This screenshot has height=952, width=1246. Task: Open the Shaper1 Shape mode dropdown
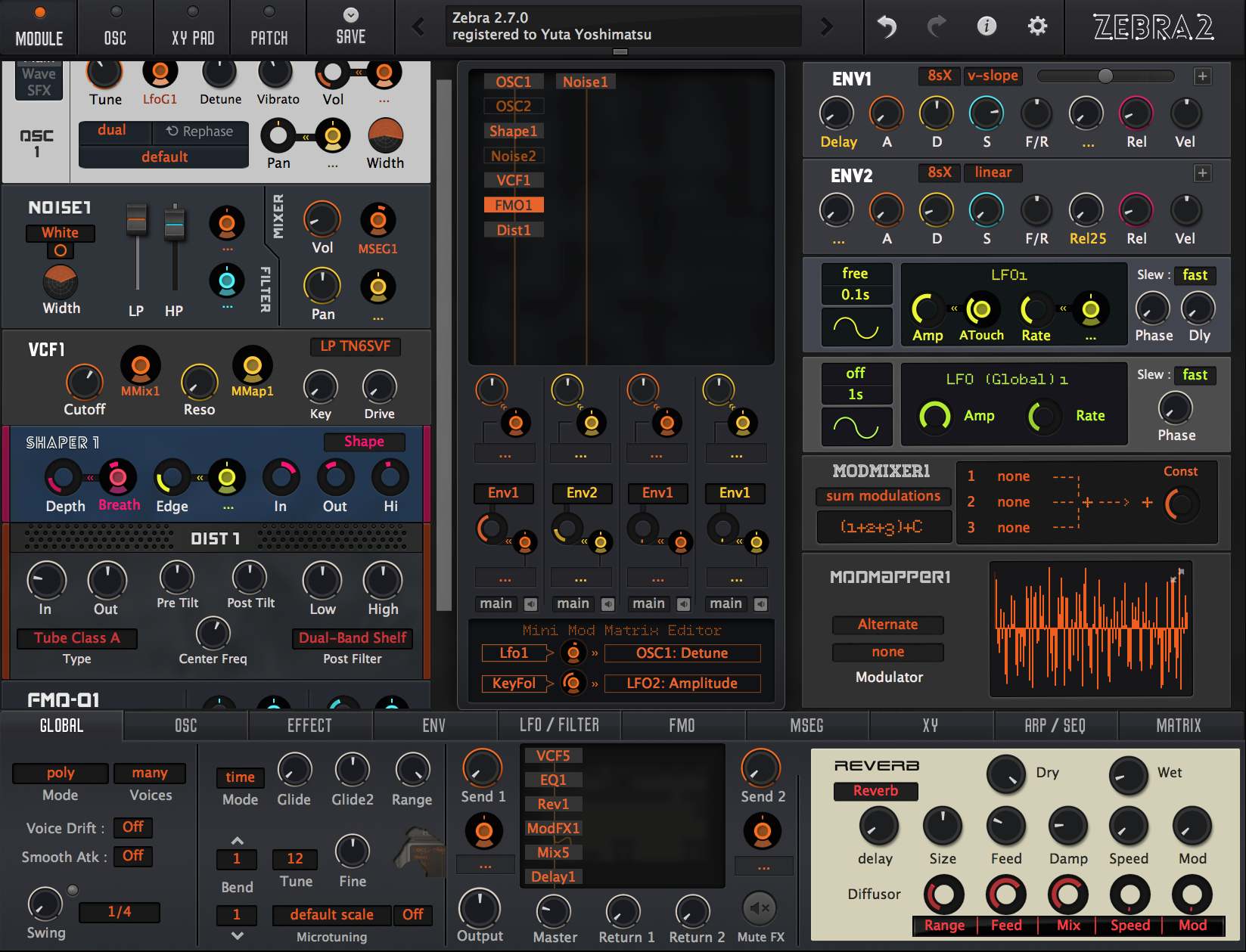pyautogui.click(x=364, y=442)
